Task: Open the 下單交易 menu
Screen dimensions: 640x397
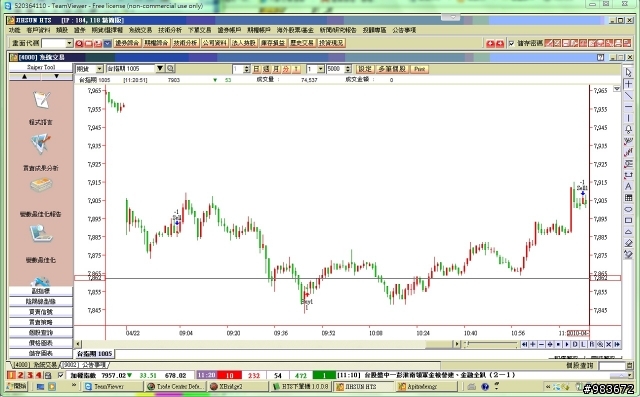Action: 200,30
